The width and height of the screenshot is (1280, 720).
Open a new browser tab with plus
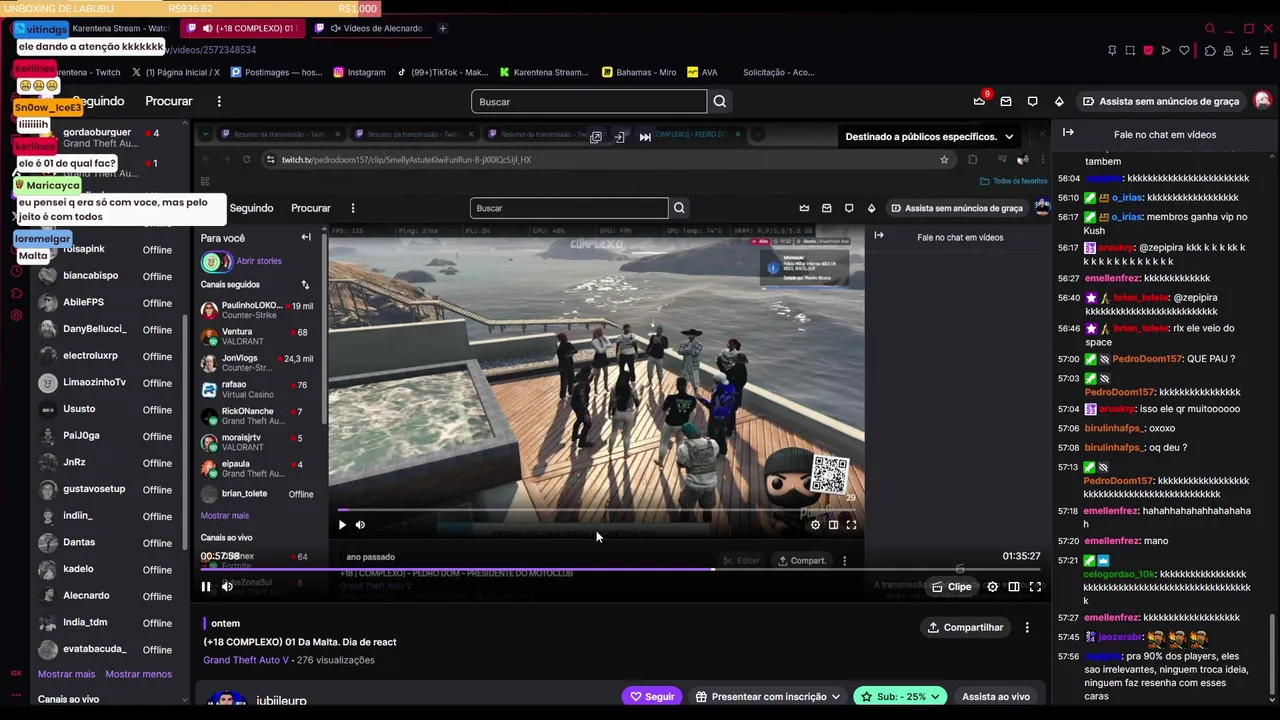click(x=443, y=28)
